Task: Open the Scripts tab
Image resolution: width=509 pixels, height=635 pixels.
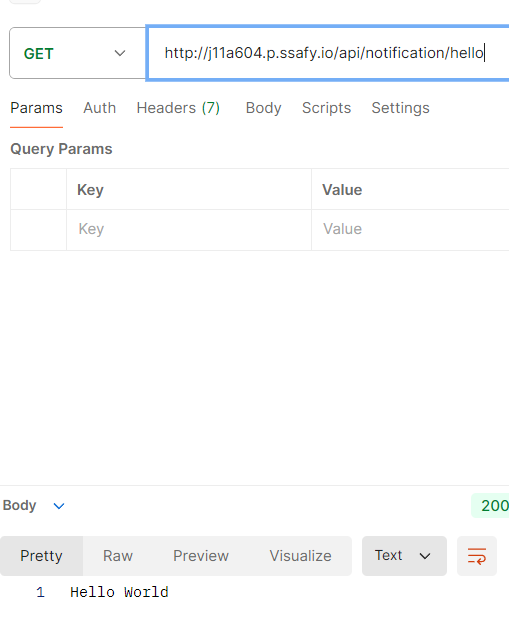Action: point(326,108)
